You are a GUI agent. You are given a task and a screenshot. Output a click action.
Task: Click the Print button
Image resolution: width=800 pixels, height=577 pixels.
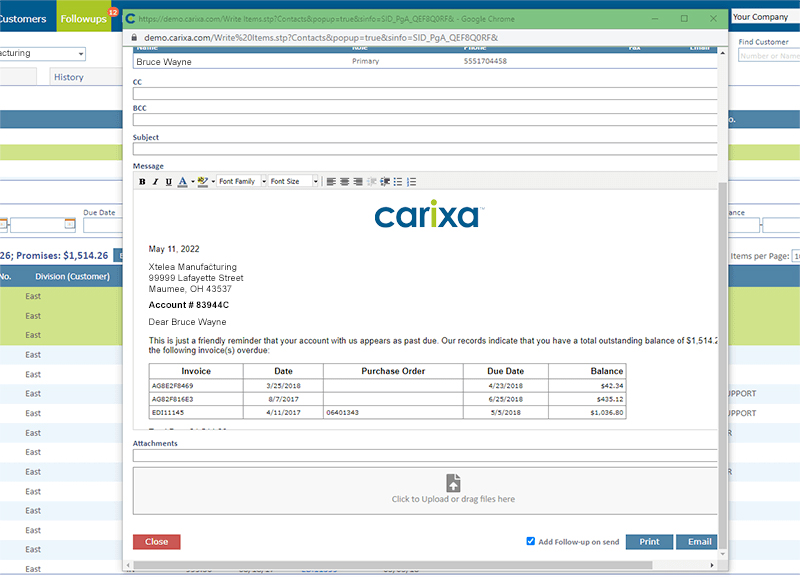649,542
